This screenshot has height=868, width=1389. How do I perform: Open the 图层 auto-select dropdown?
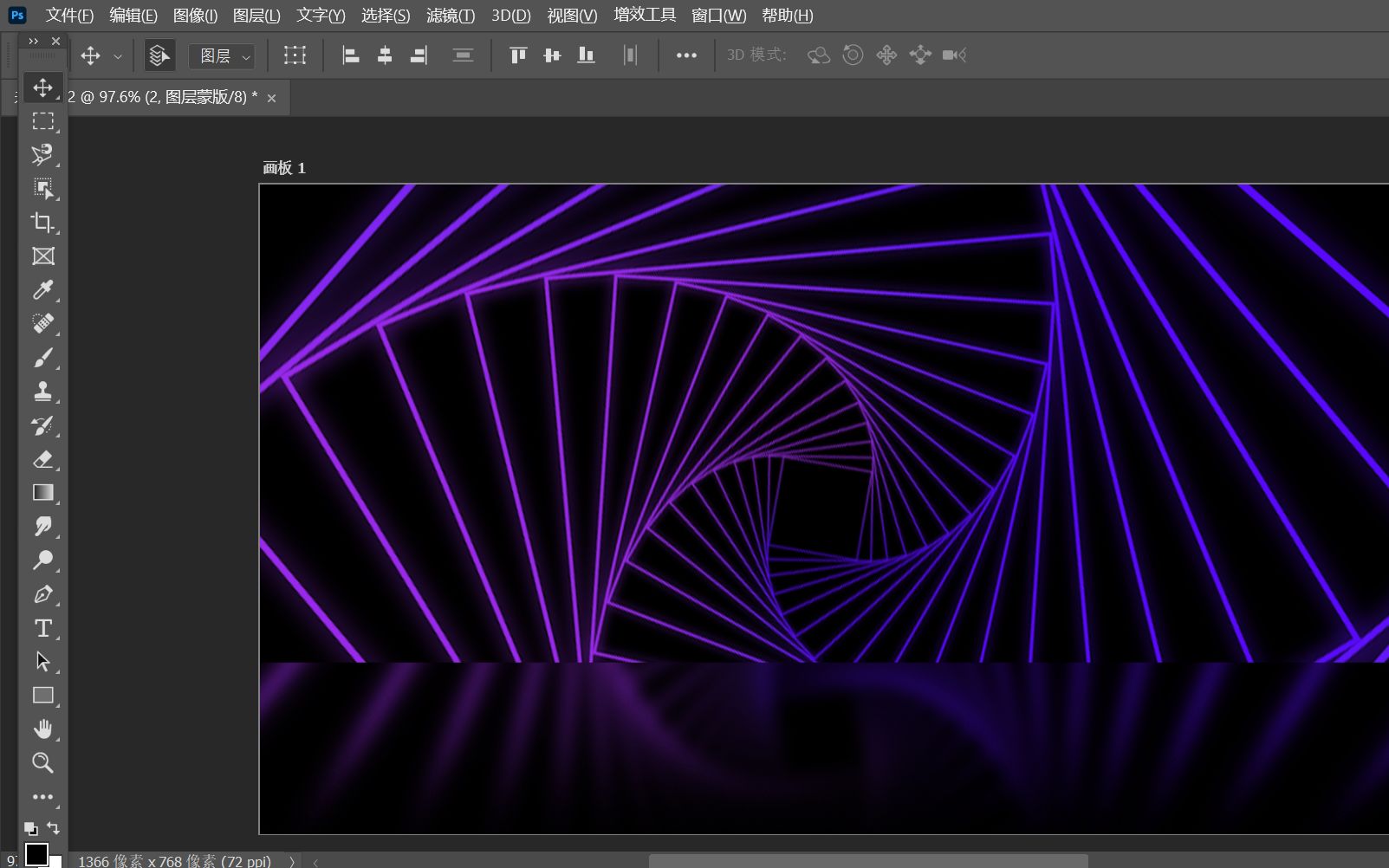point(222,56)
